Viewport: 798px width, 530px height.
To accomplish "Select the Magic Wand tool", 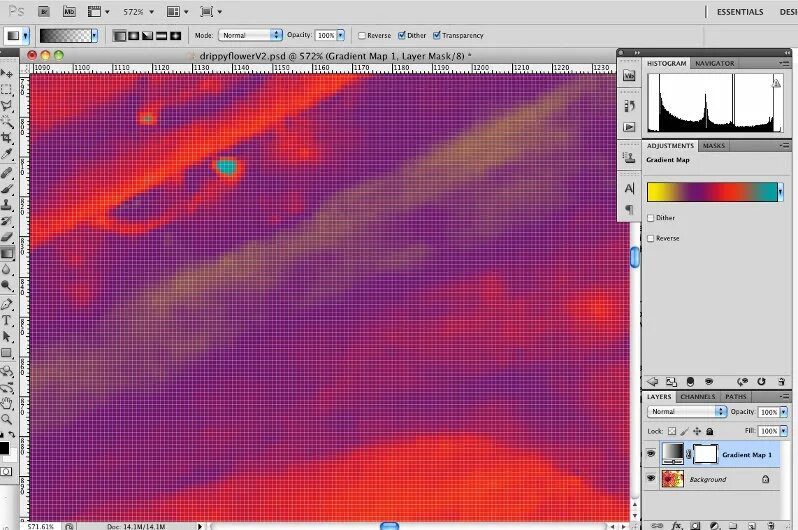I will [7, 122].
